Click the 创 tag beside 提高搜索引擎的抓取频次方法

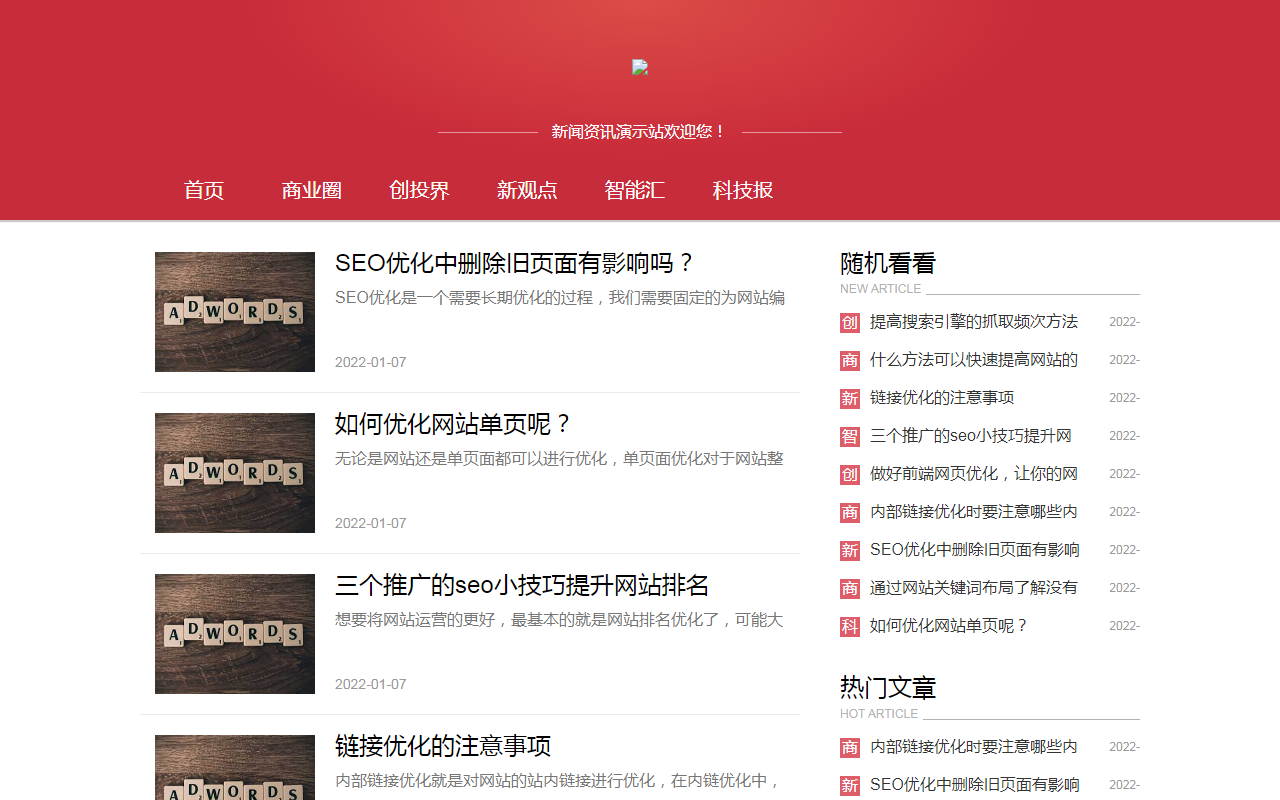point(850,322)
